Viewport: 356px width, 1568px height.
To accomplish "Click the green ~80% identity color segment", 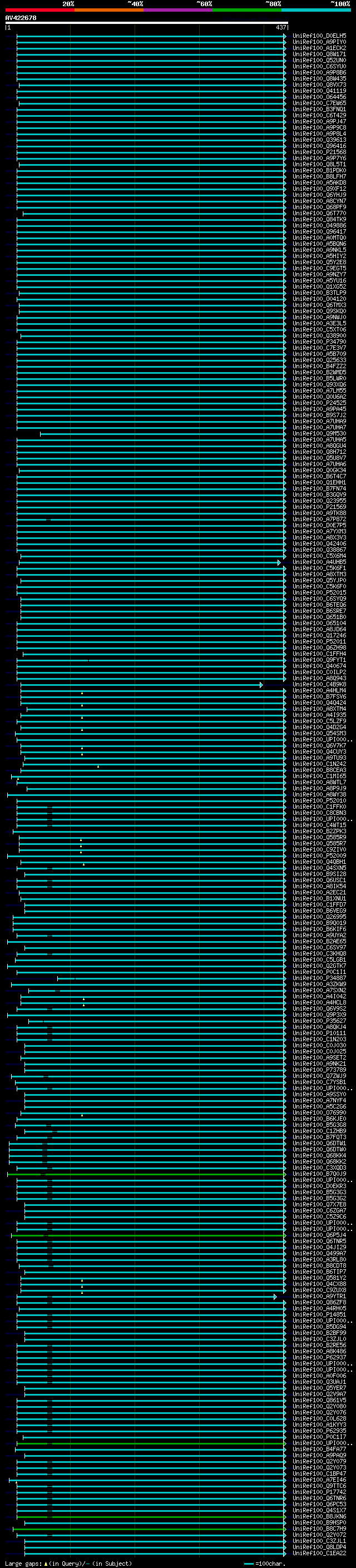I will point(247,10).
